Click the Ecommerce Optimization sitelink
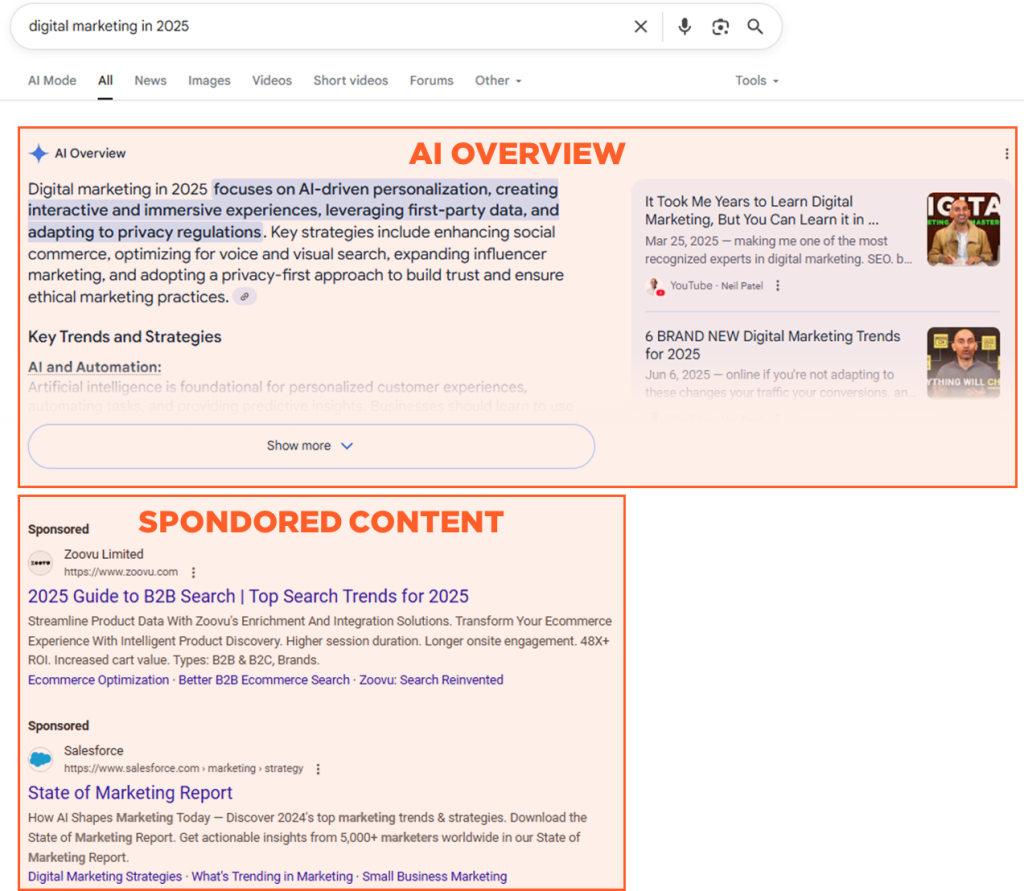 point(98,680)
